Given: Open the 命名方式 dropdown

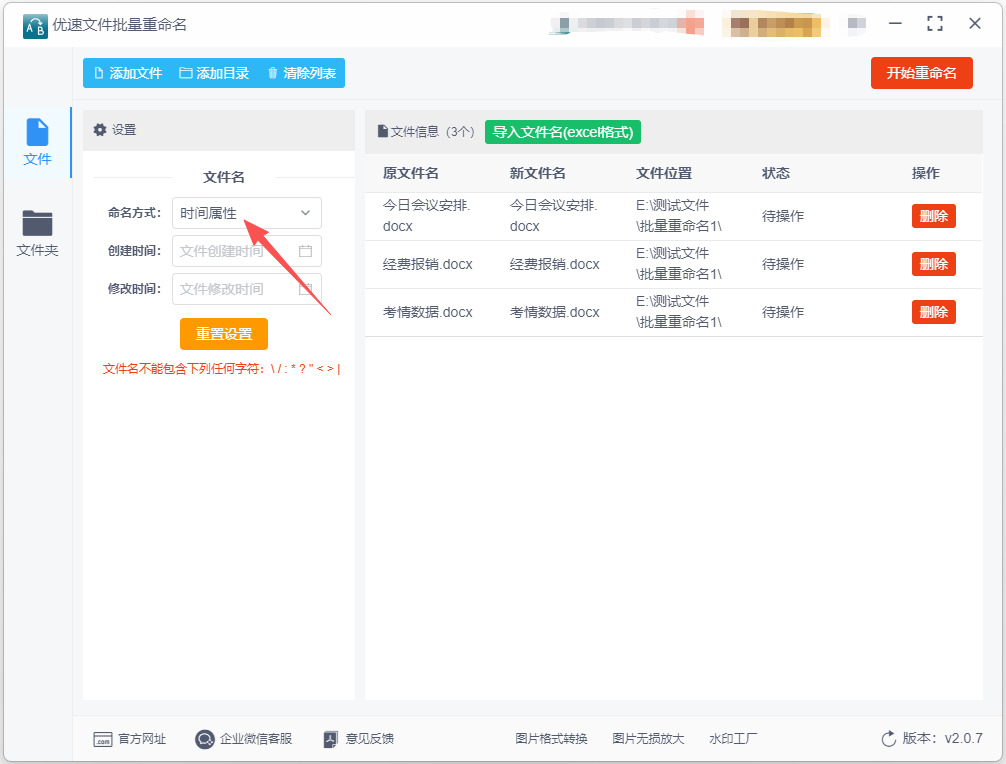Looking at the screenshot, I should click(x=246, y=213).
